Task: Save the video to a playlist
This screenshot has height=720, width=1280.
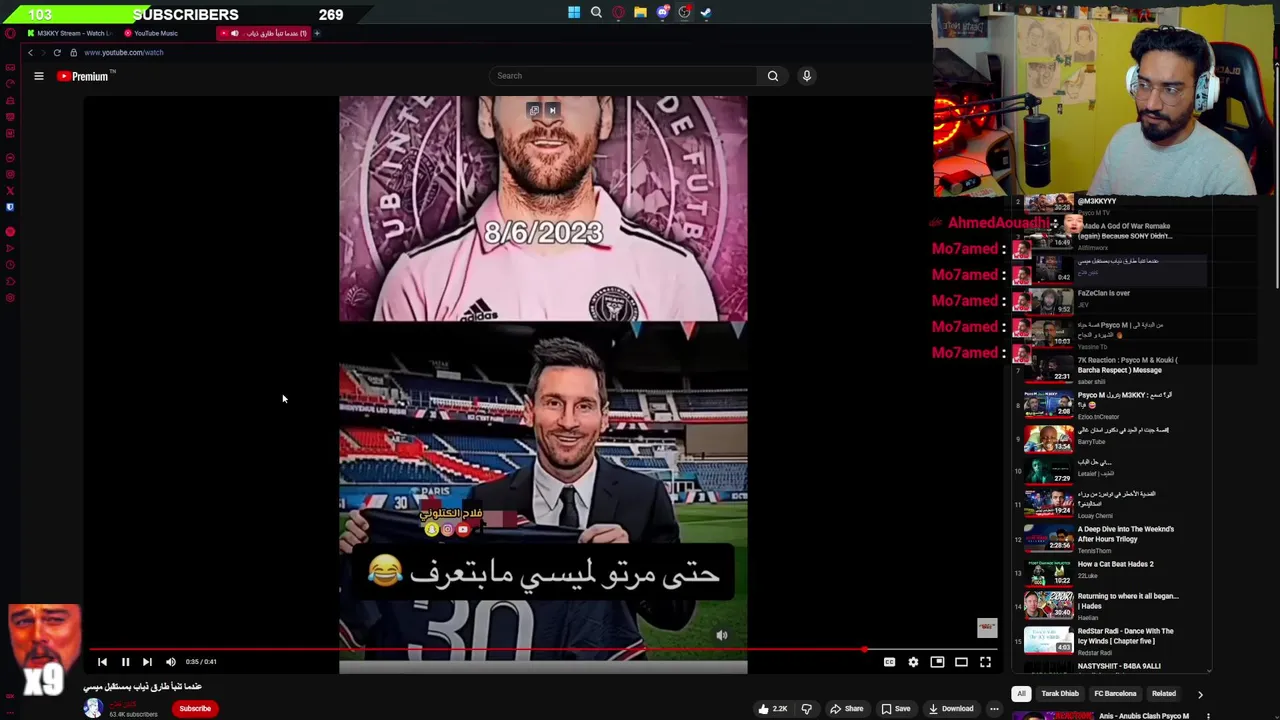Action: pos(895,709)
